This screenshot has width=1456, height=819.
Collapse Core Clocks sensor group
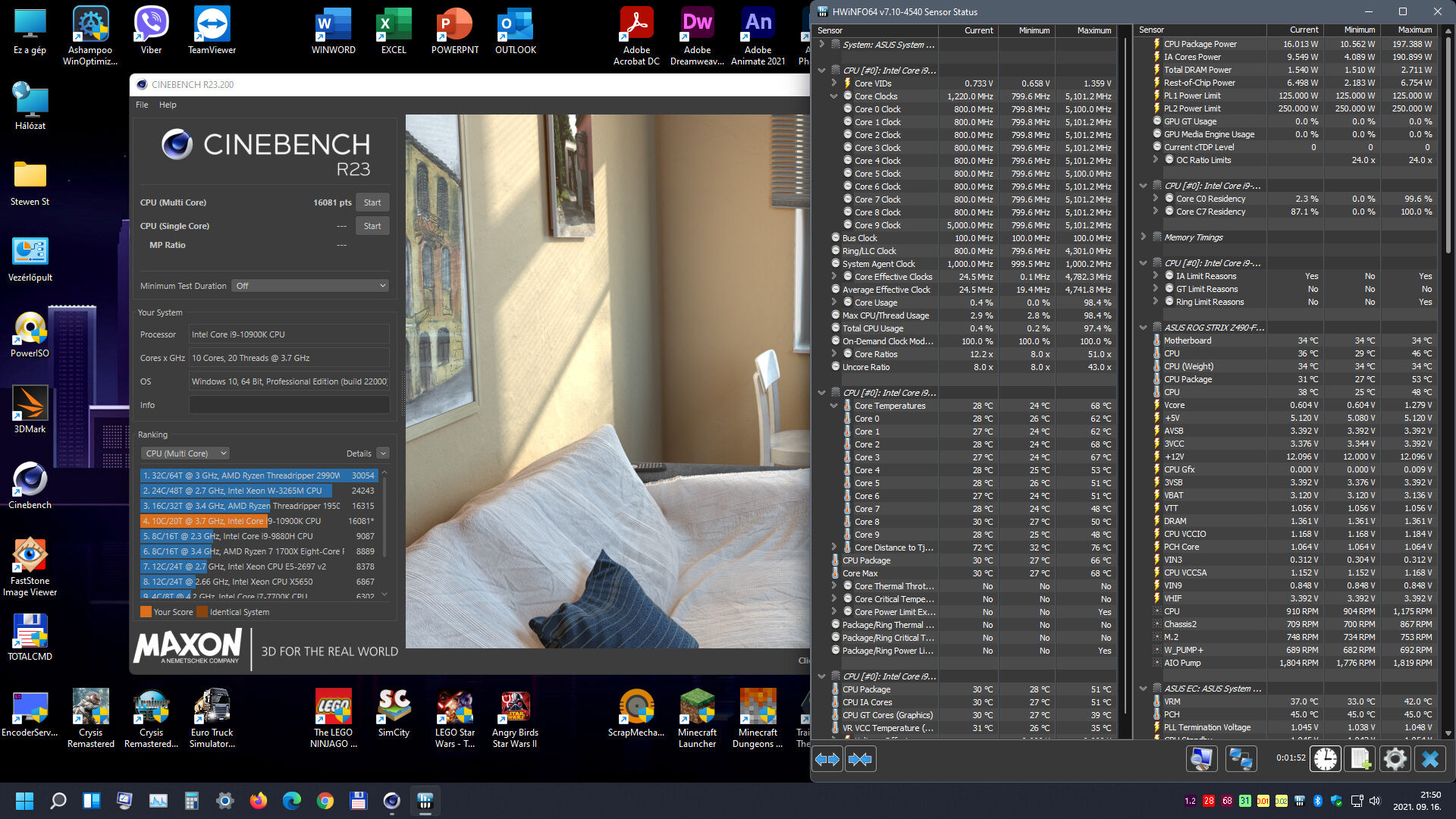(x=833, y=96)
